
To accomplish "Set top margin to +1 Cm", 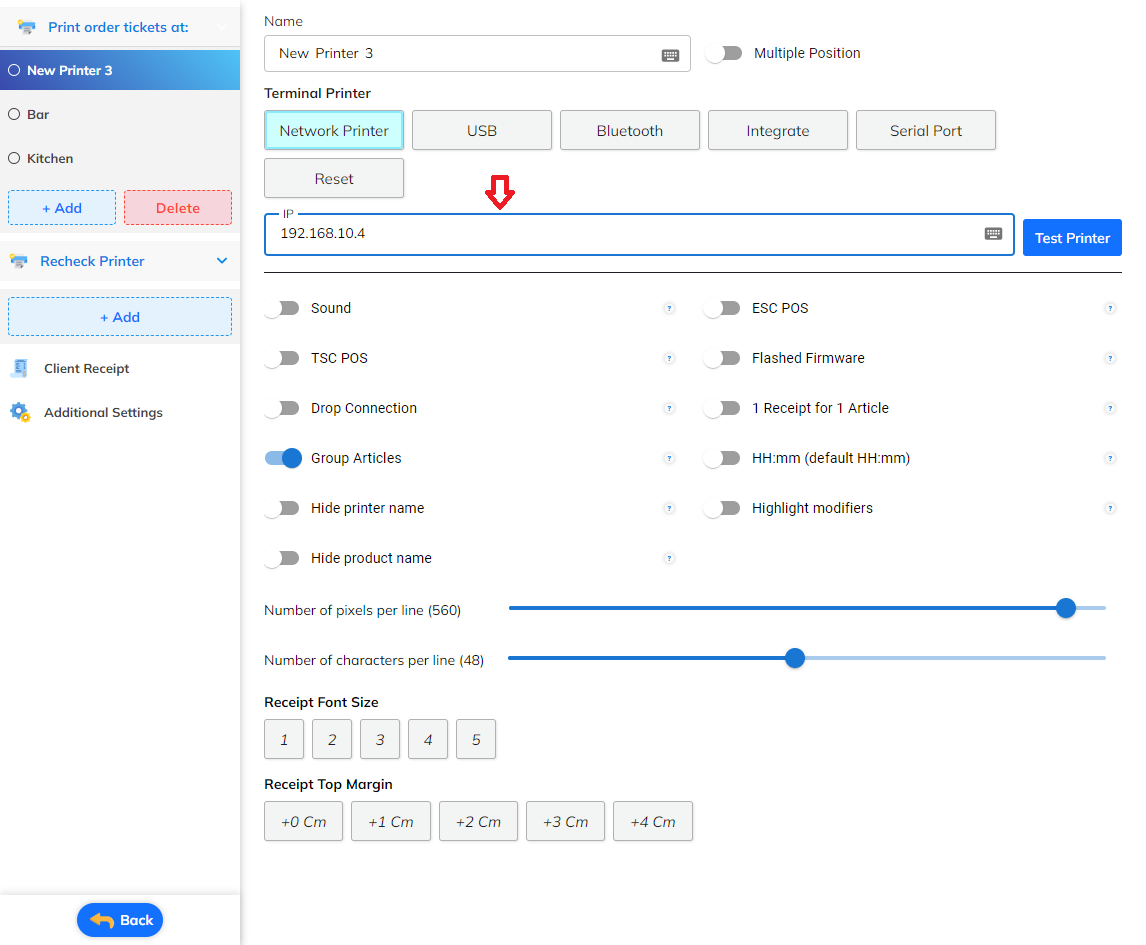I will pyautogui.click(x=391, y=821).
